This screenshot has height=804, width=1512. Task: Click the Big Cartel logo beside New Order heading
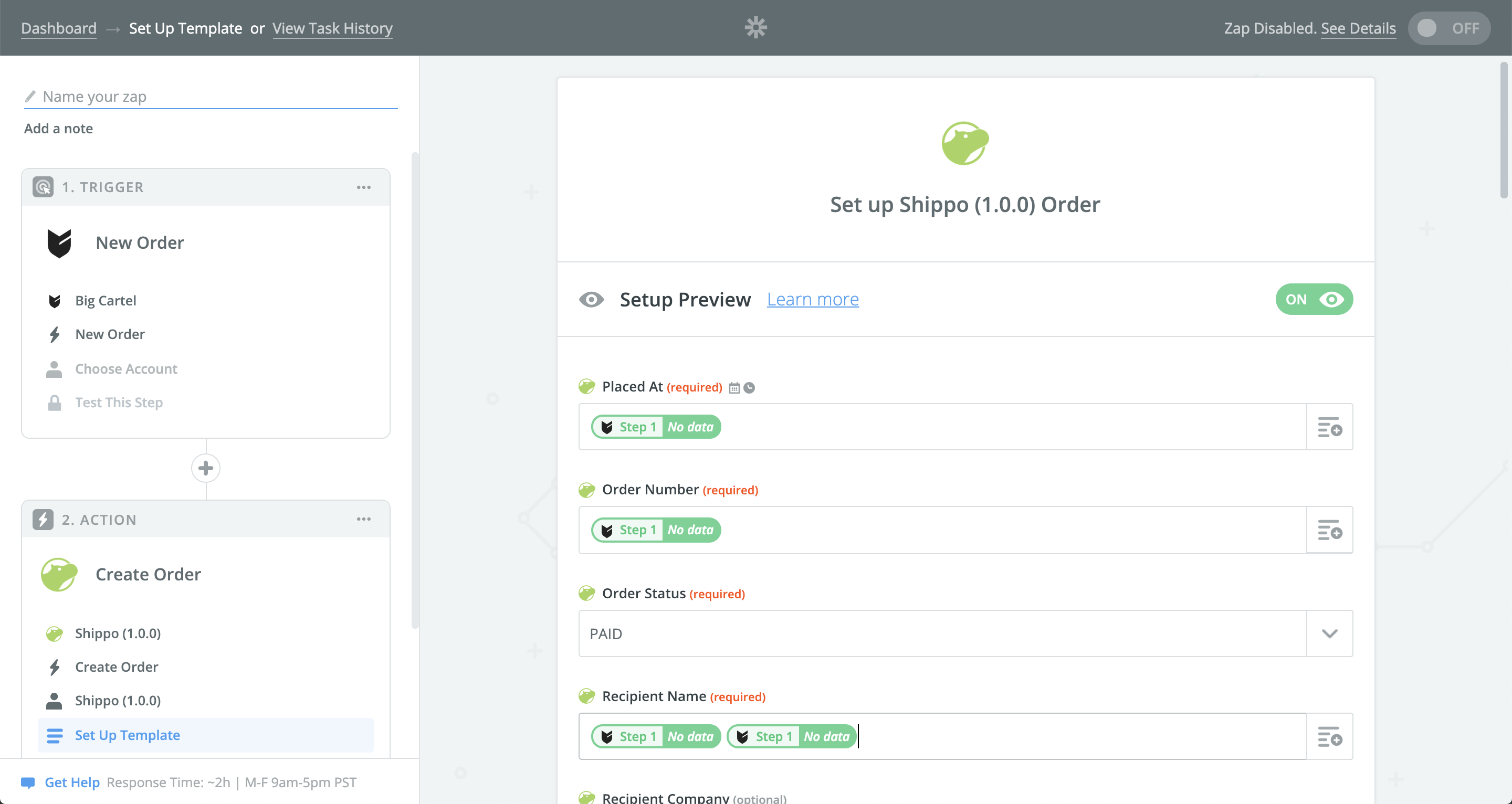(x=59, y=243)
